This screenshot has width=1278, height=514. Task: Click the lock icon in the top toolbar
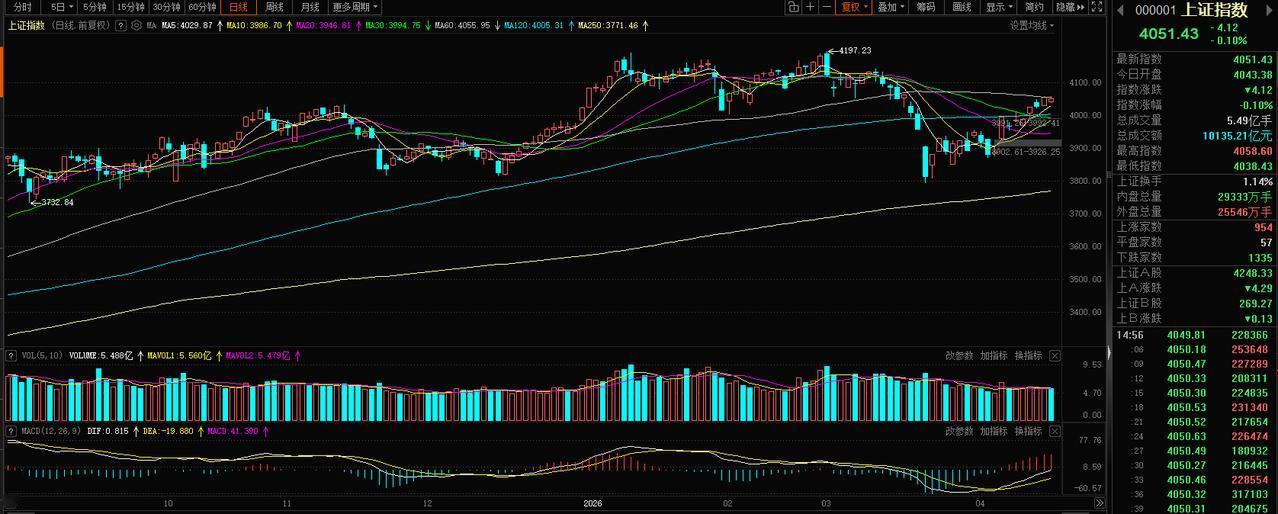[794, 7]
